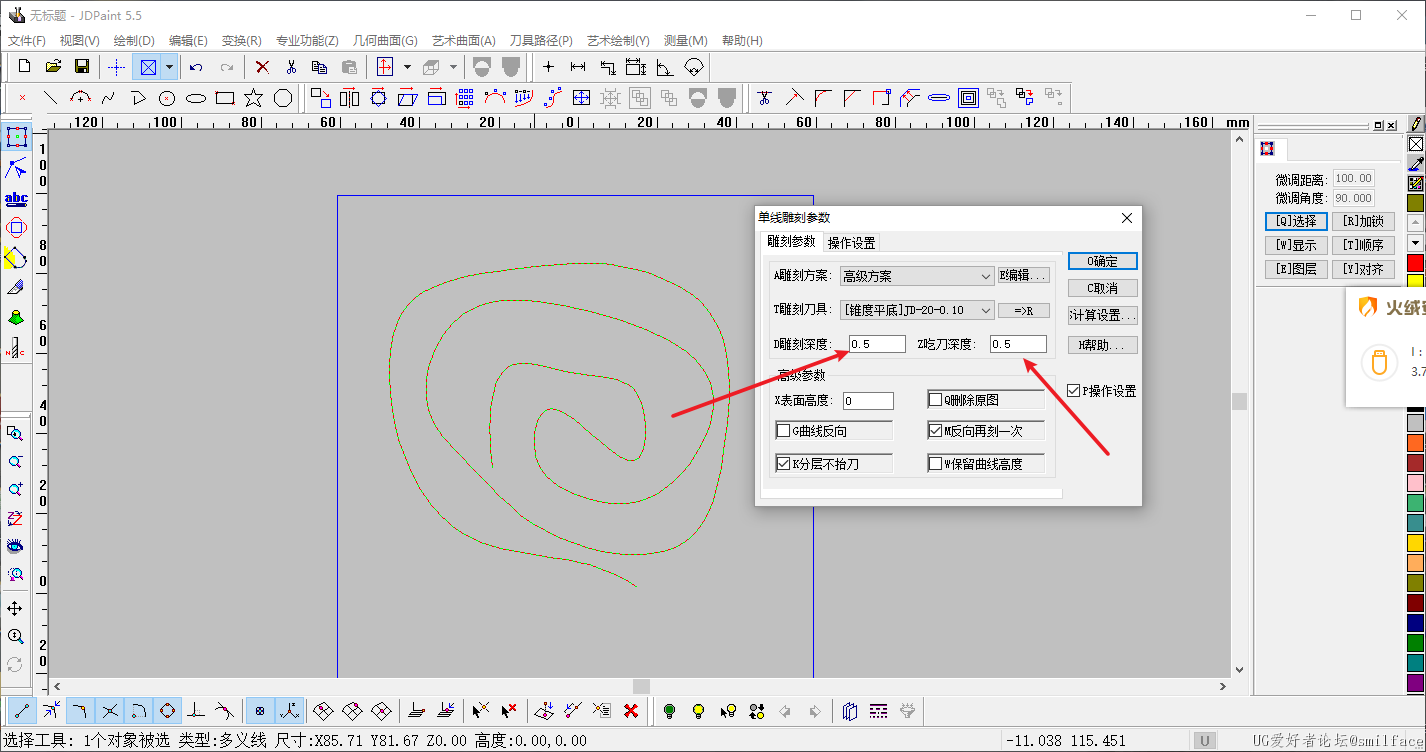Click [E]图层 button in right panel
The image size is (1426, 752).
coord(1297,269)
